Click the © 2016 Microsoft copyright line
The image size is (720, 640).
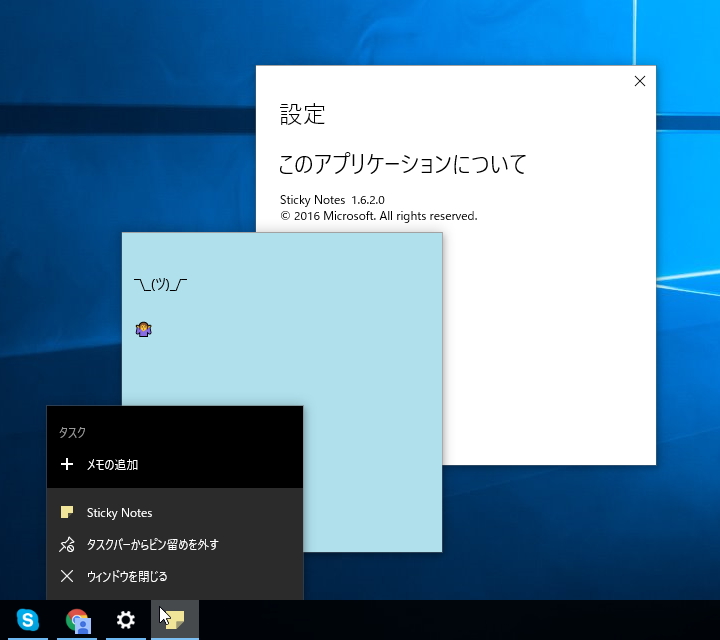coord(379,216)
